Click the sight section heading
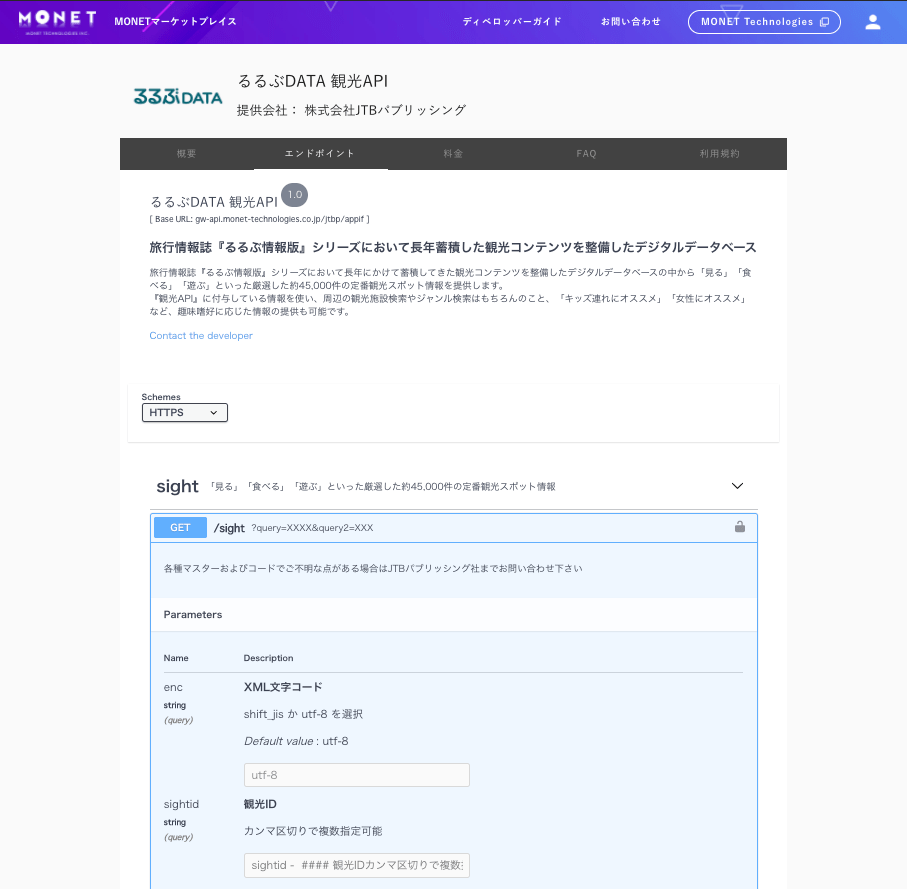This screenshot has height=889, width=907. (x=177, y=486)
